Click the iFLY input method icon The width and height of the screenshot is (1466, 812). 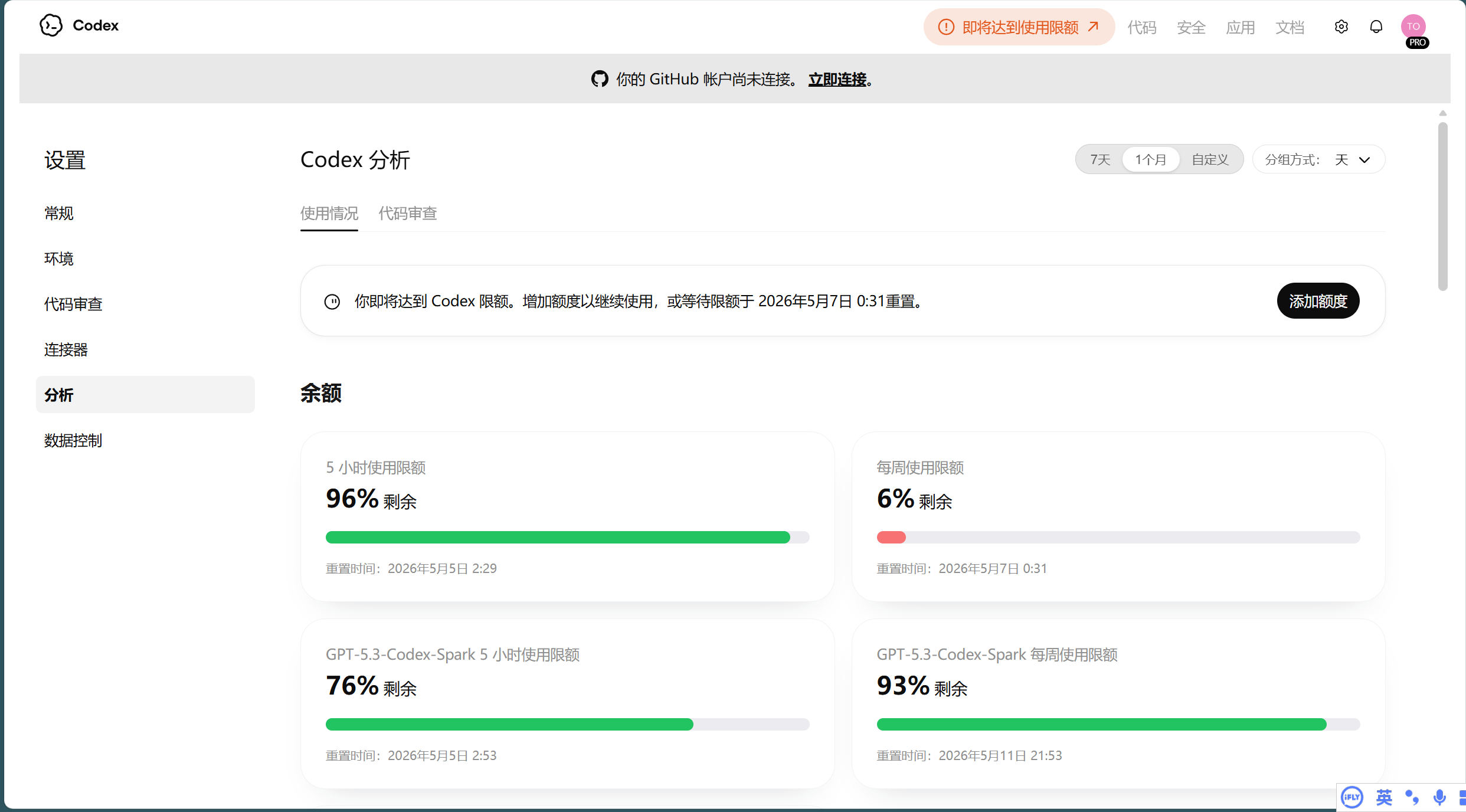pyautogui.click(x=1352, y=798)
